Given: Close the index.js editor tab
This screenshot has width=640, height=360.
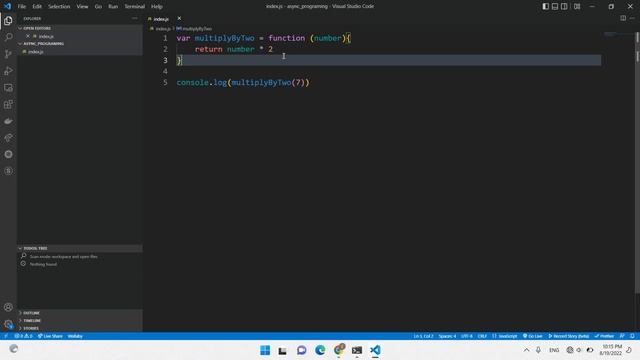Looking at the screenshot, I should tap(179, 18).
